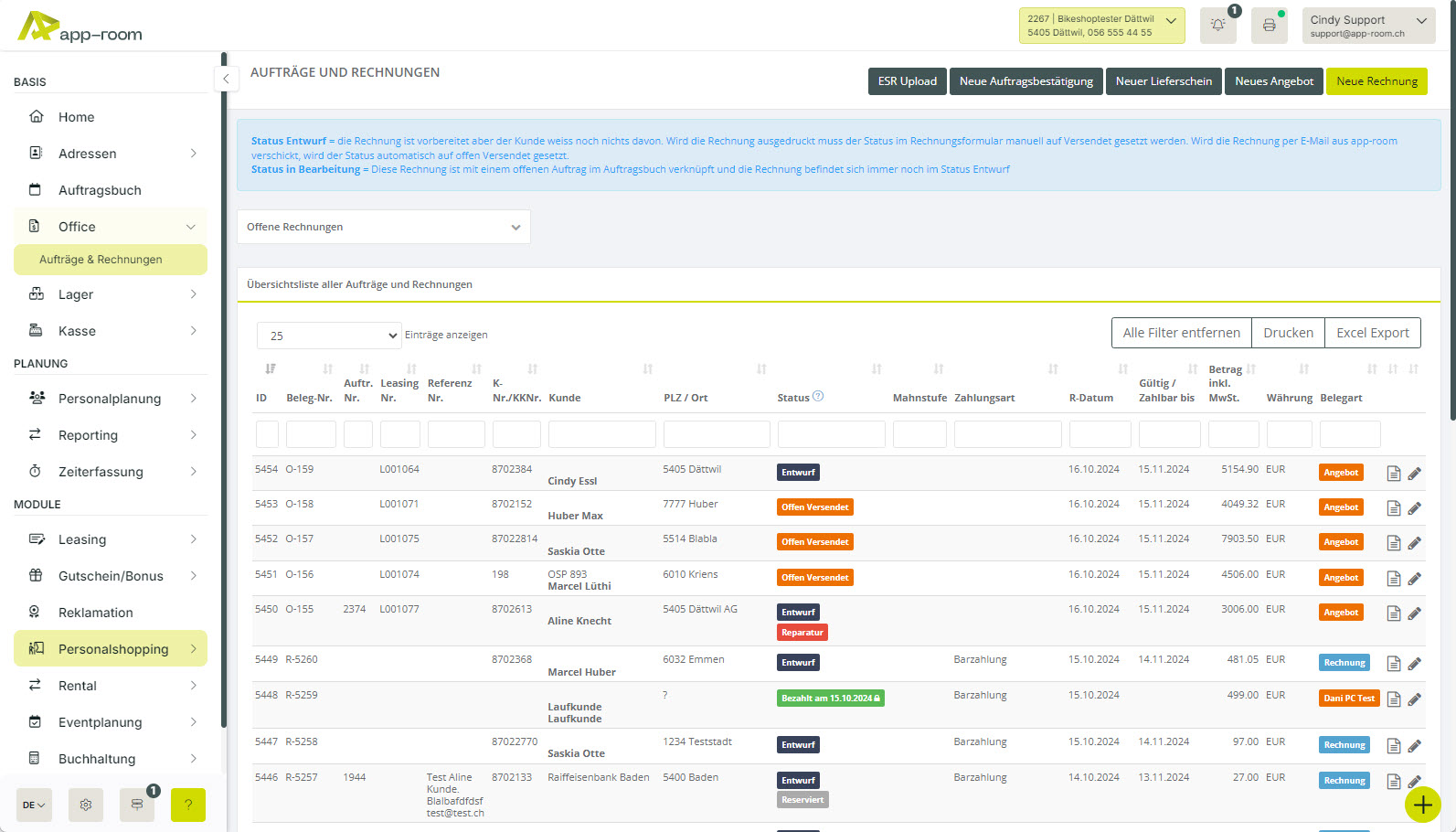Viewport: 1456px width, 832px height.
Task: Click the notification bell icon
Action: (x=1217, y=26)
